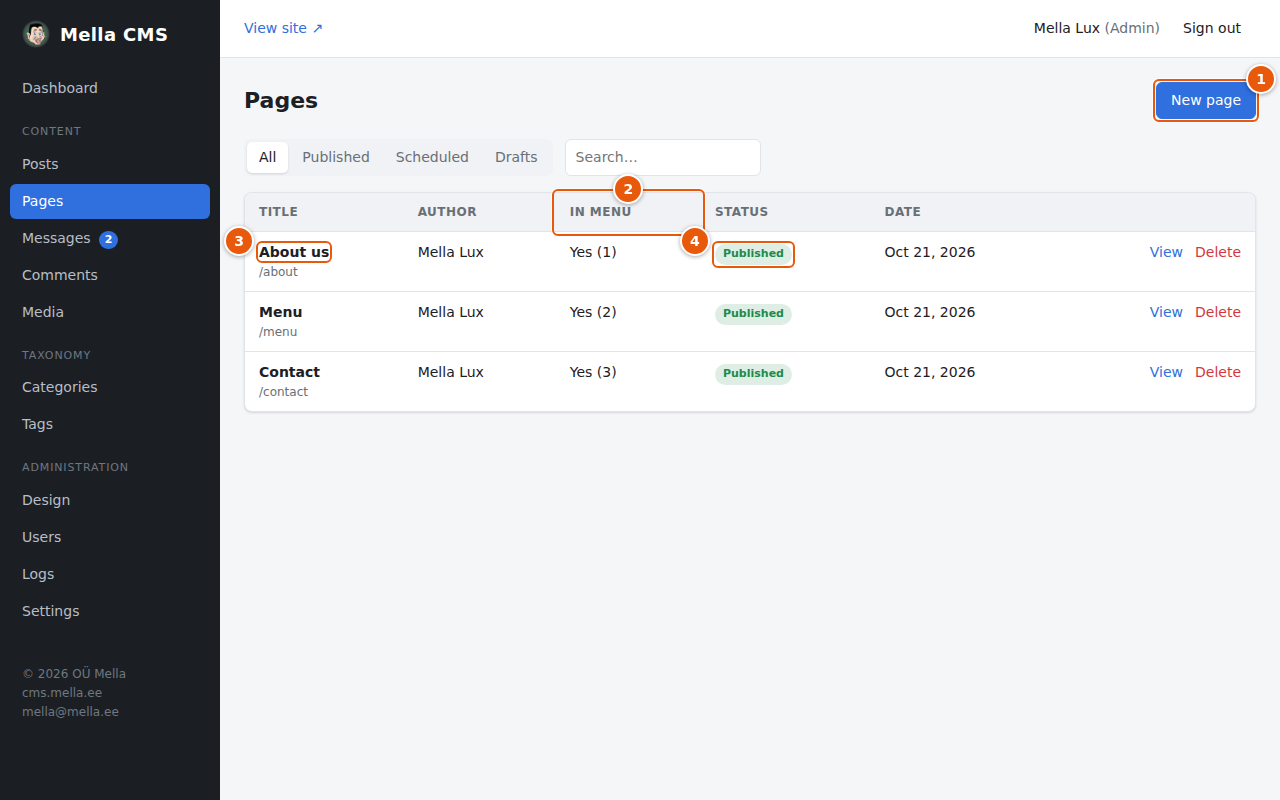1280x800 pixels.
Task: Open the Media library link
Action: (110, 312)
